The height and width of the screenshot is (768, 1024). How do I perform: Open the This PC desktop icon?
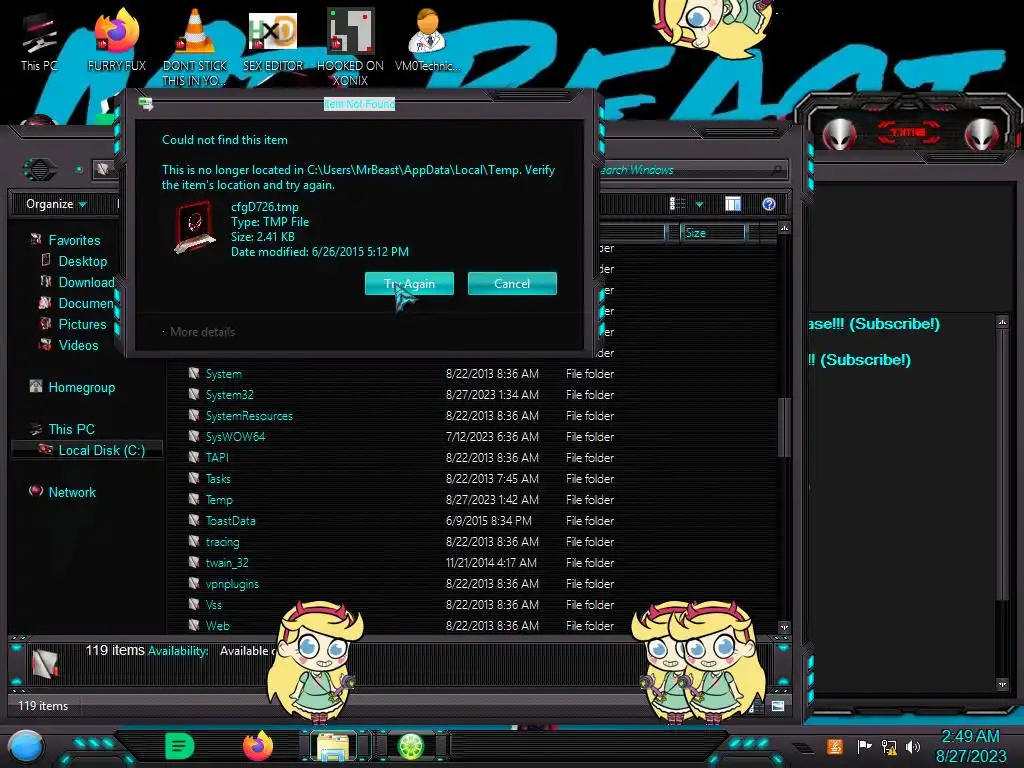coord(39,41)
